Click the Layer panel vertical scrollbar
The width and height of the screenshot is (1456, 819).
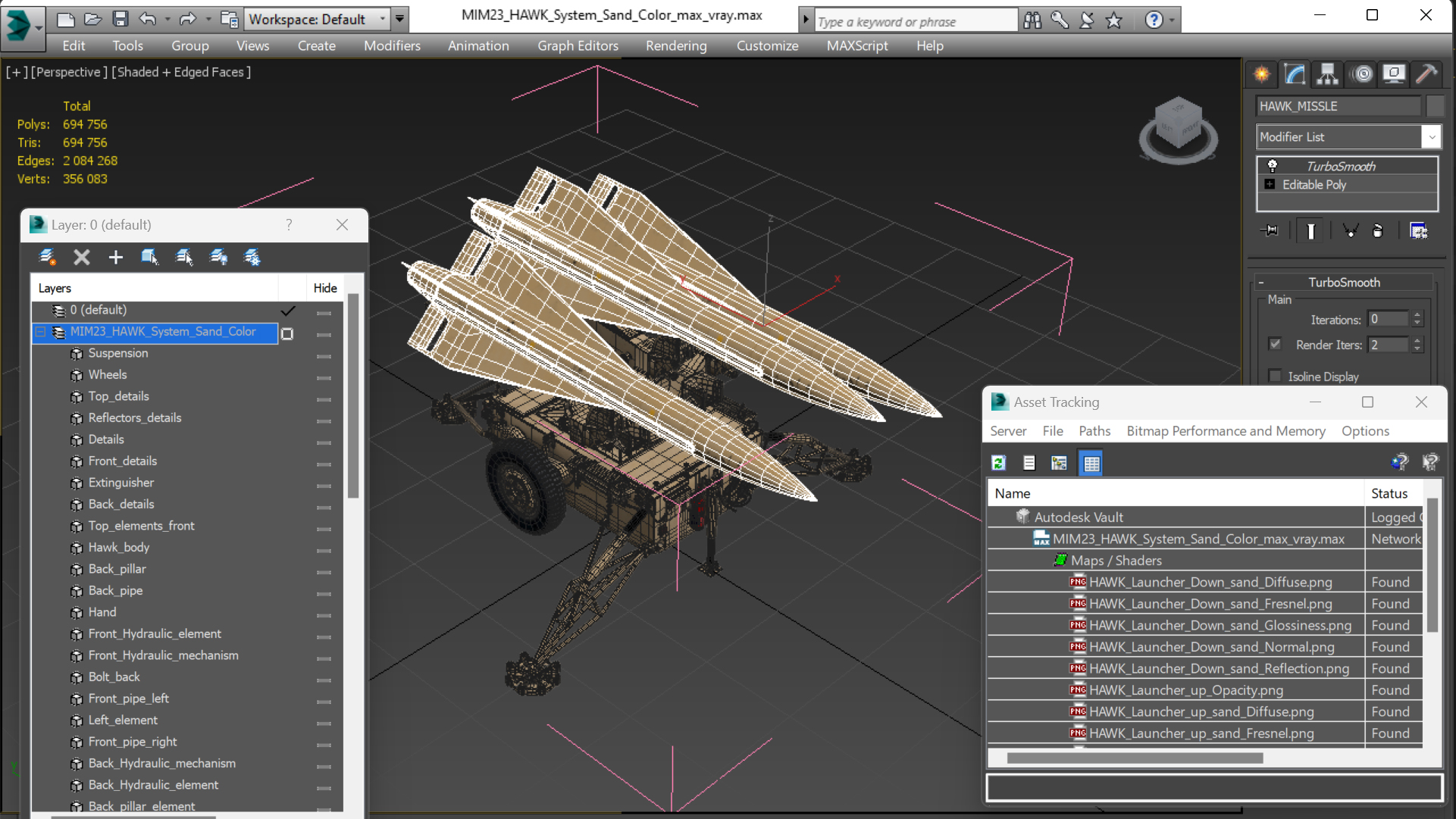[x=352, y=394]
